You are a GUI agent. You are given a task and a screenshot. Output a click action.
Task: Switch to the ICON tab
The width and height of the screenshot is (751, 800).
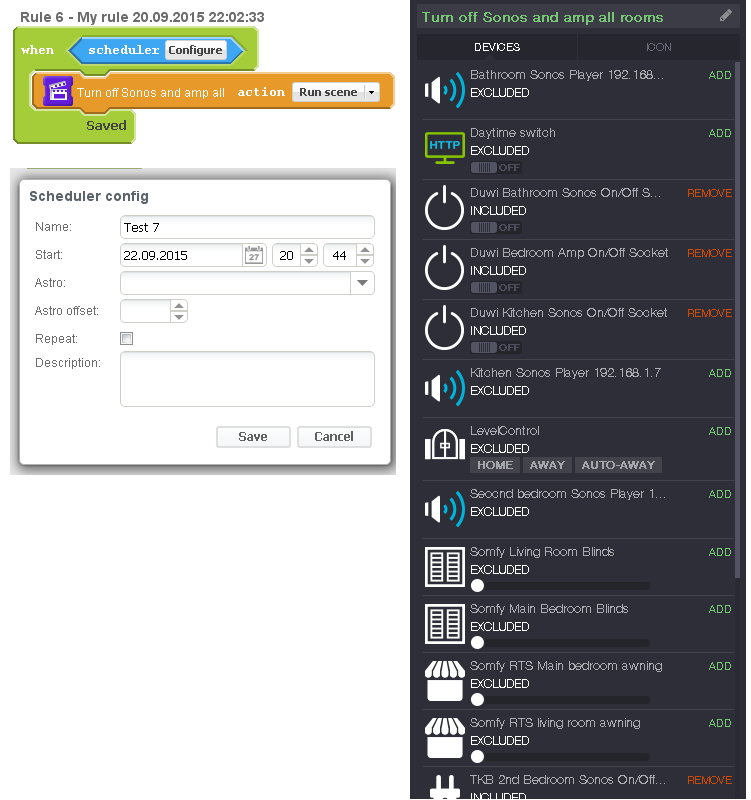pyautogui.click(x=658, y=47)
